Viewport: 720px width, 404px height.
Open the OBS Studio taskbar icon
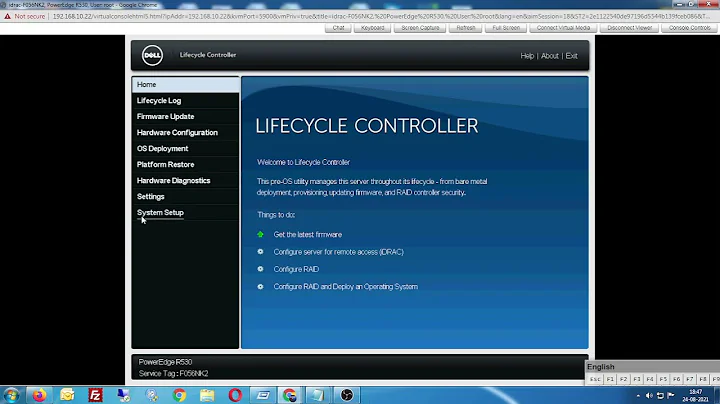tap(347, 395)
